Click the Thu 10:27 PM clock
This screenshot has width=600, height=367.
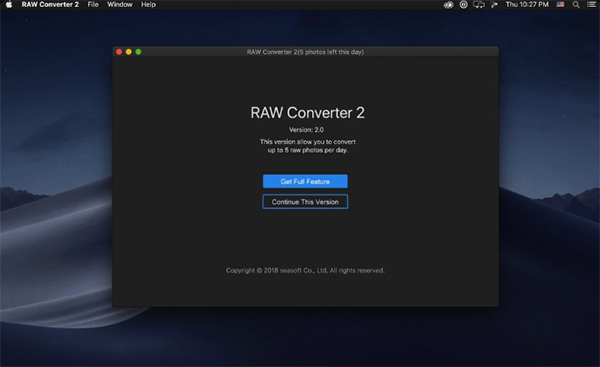click(527, 5)
